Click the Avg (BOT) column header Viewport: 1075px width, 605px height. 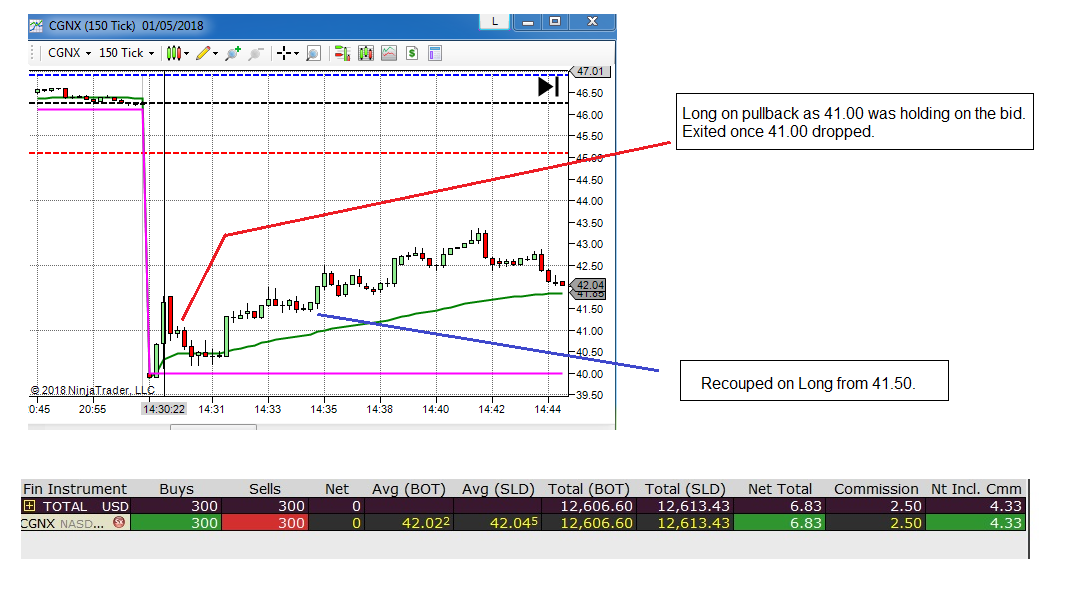pyautogui.click(x=409, y=489)
